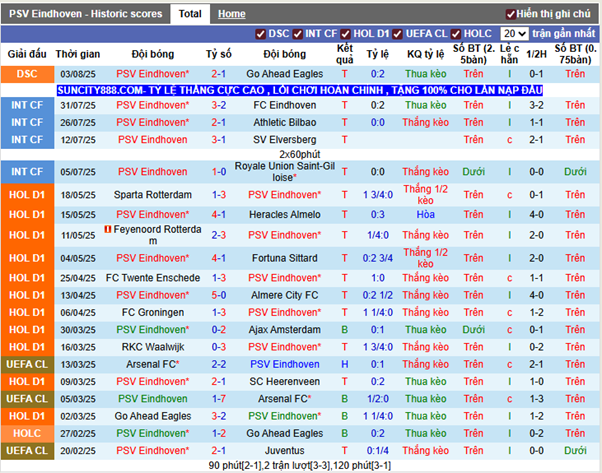Click the 0:1/4 odds for Juventus match
The width and height of the screenshot is (602, 473).
click(x=377, y=451)
